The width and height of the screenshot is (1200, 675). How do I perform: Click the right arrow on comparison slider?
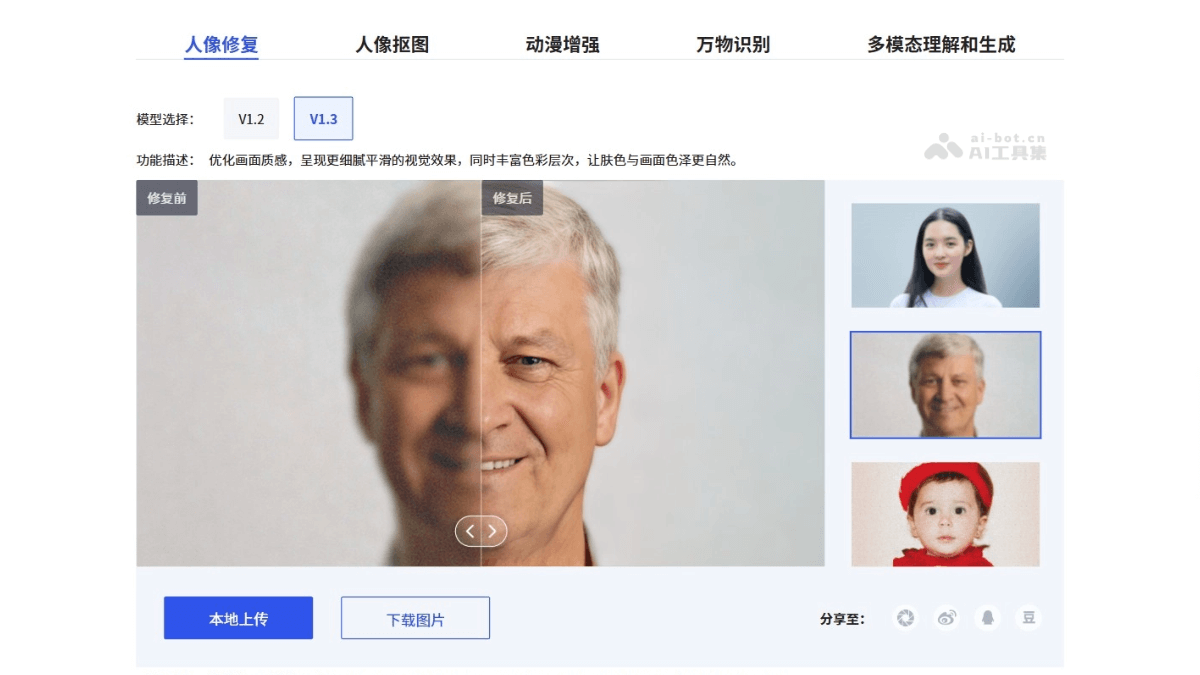493,532
